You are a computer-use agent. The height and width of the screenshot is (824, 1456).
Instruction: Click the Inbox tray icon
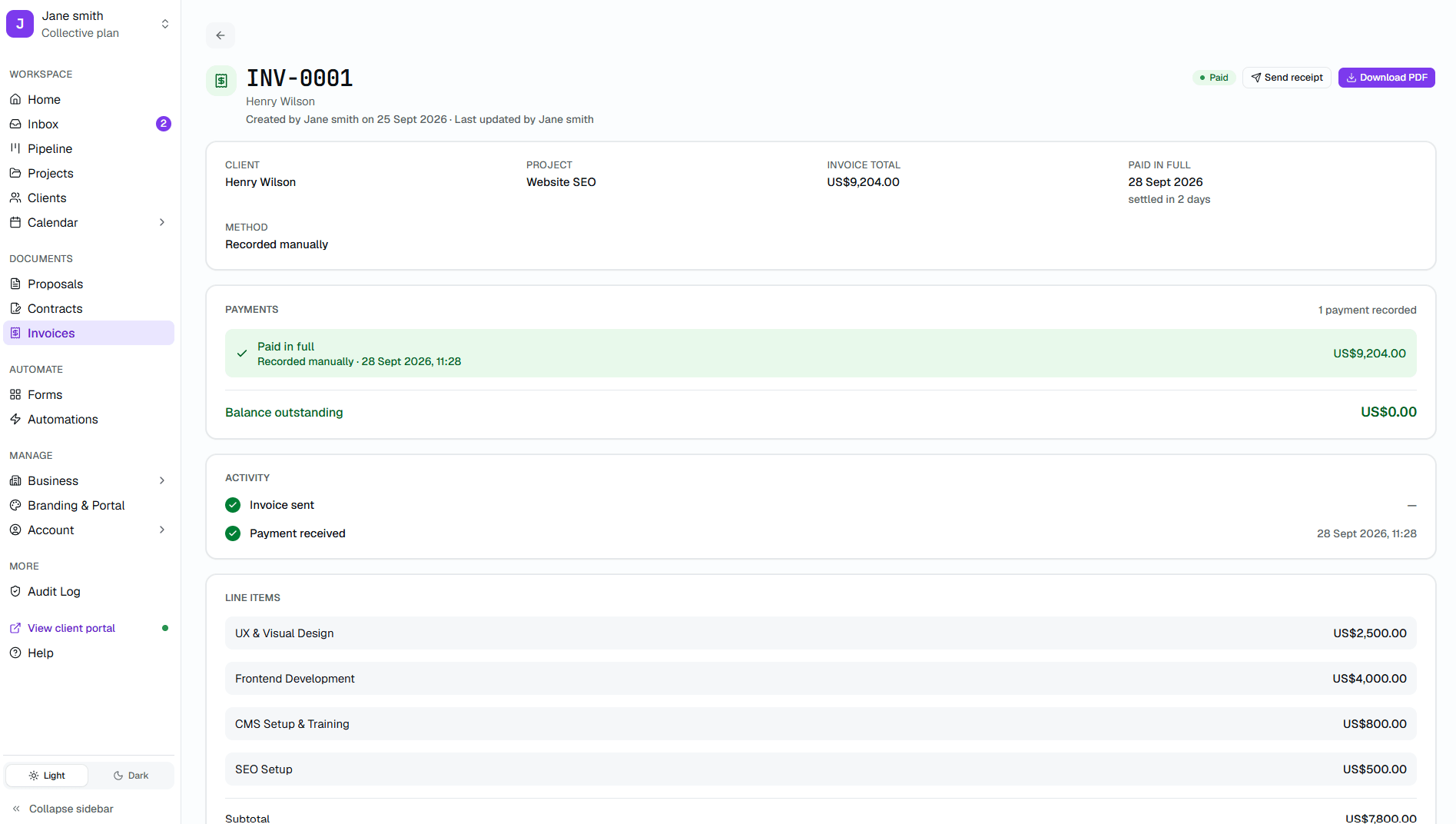(15, 124)
